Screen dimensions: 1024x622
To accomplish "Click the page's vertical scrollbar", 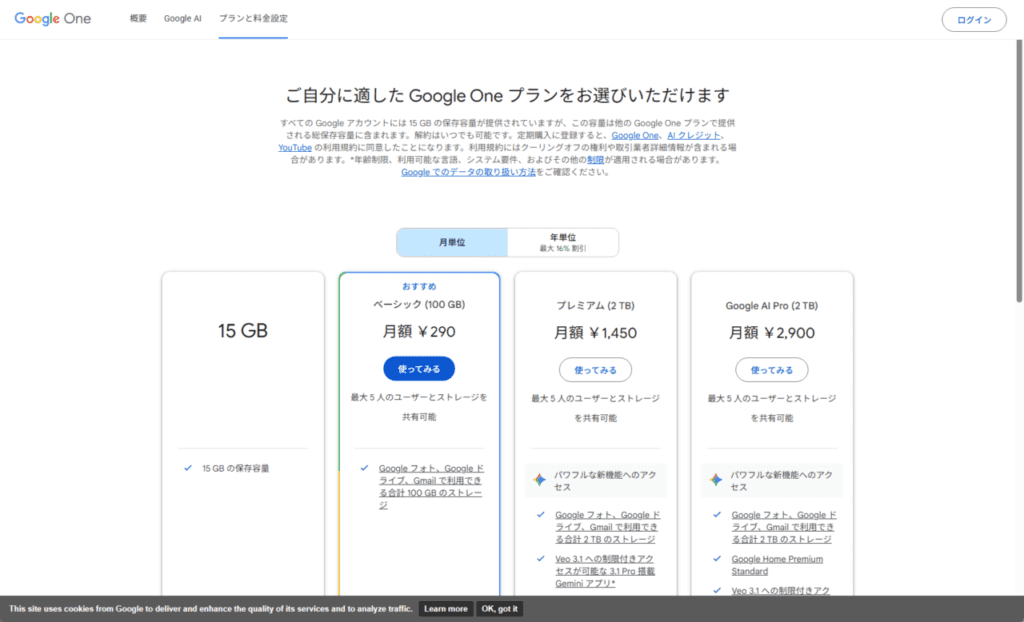I will [1018, 200].
